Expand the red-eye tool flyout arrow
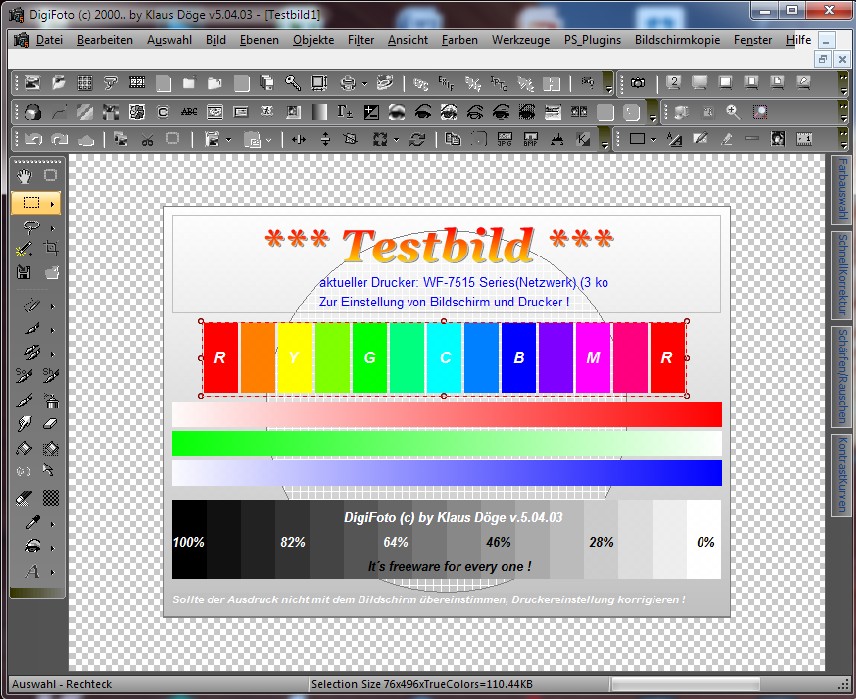Screen dimensions: 856x699 [52, 548]
